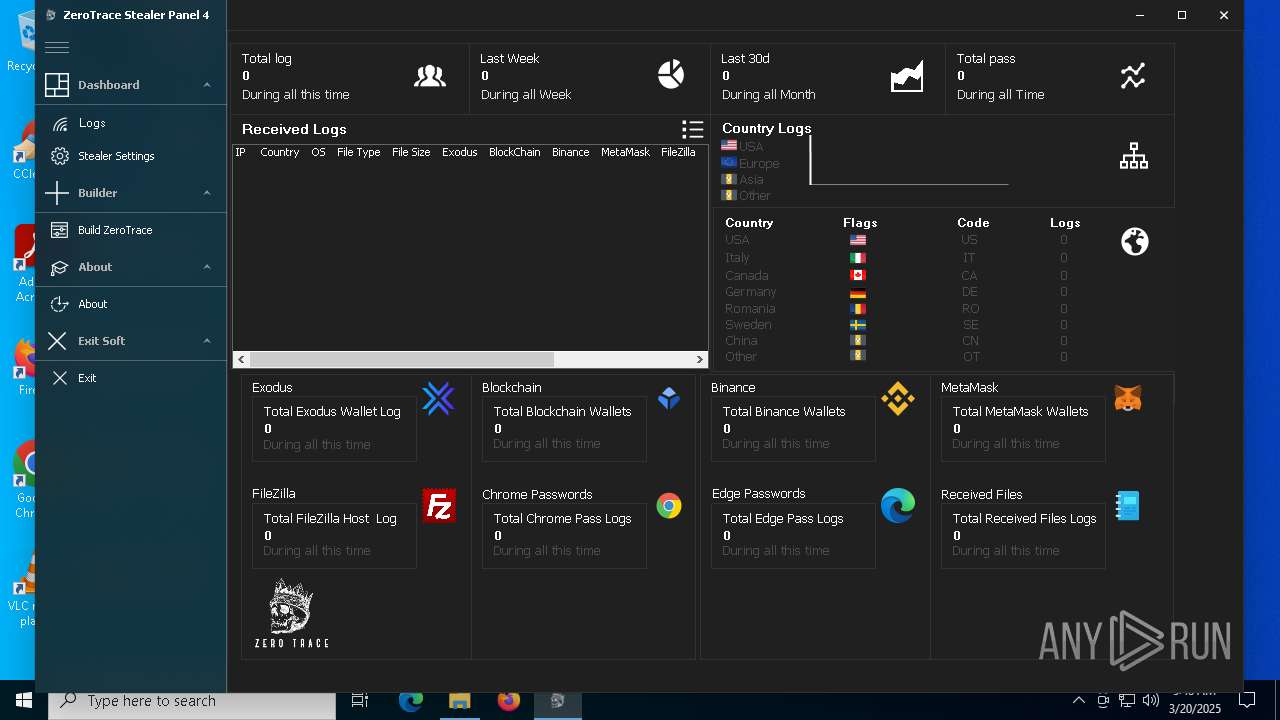This screenshot has height=720, width=1280.
Task: Click the Total Binance Wallets card
Action: click(793, 428)
